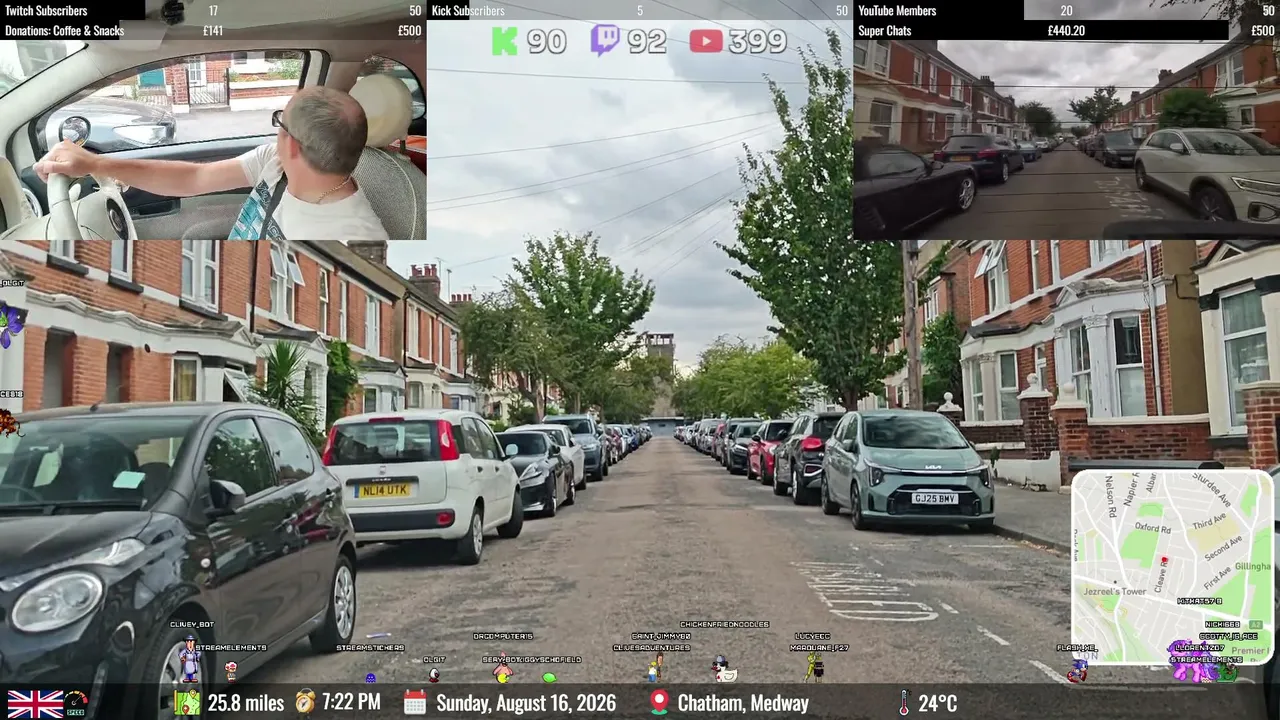Click the Donations £141 amount
The image size is (1280, 720).
[213, 31]
